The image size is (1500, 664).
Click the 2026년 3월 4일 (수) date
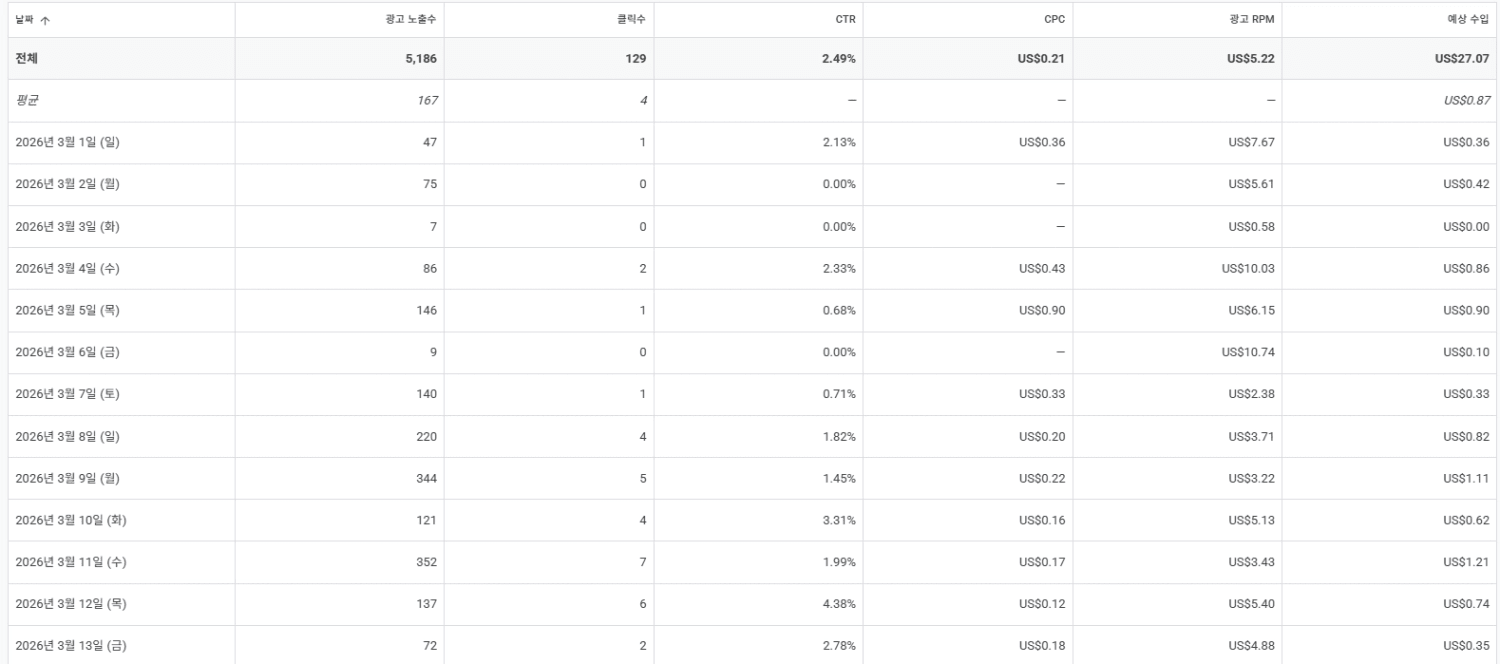click(67, 268)
